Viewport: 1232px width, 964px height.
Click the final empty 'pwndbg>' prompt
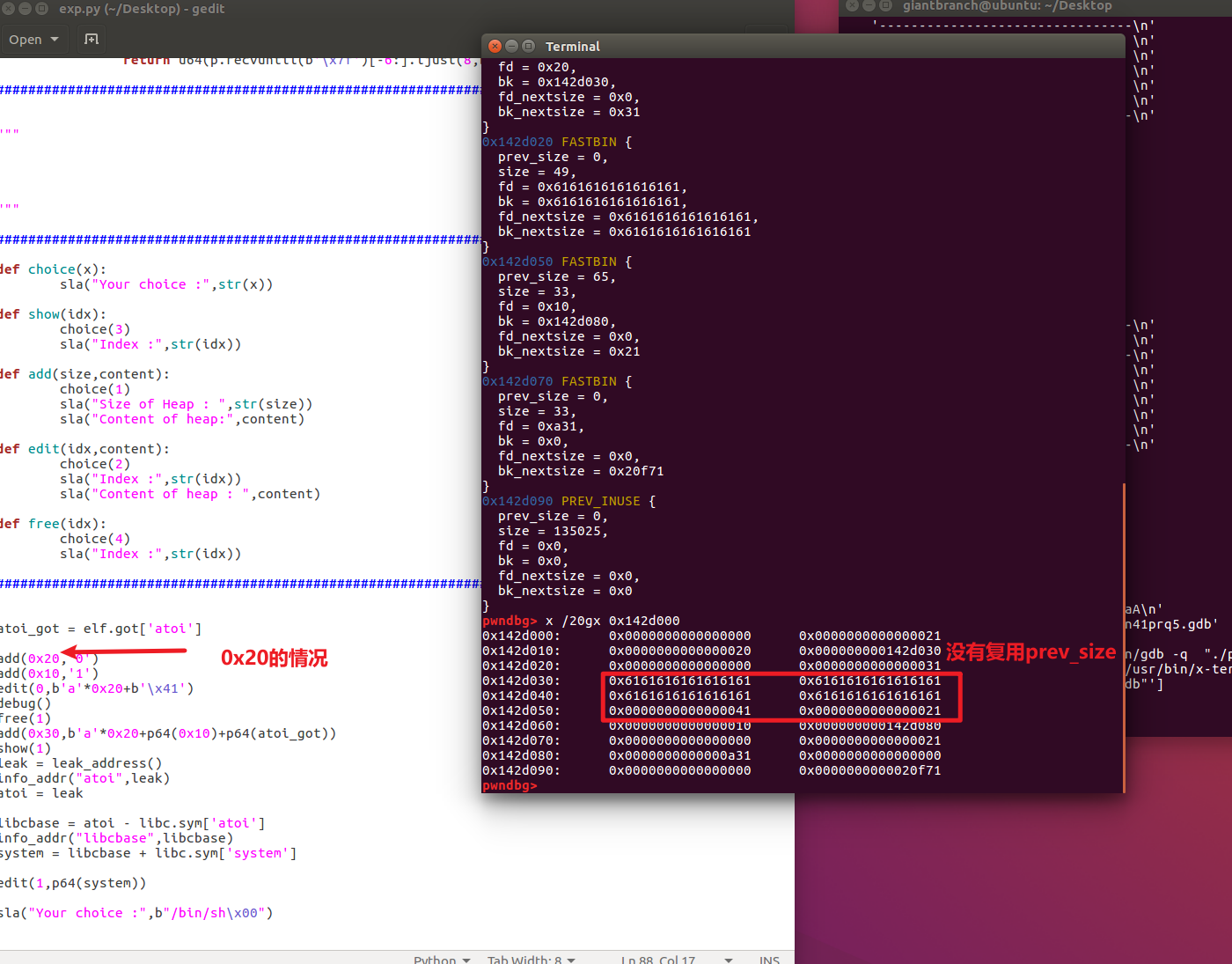pos(510,785)
